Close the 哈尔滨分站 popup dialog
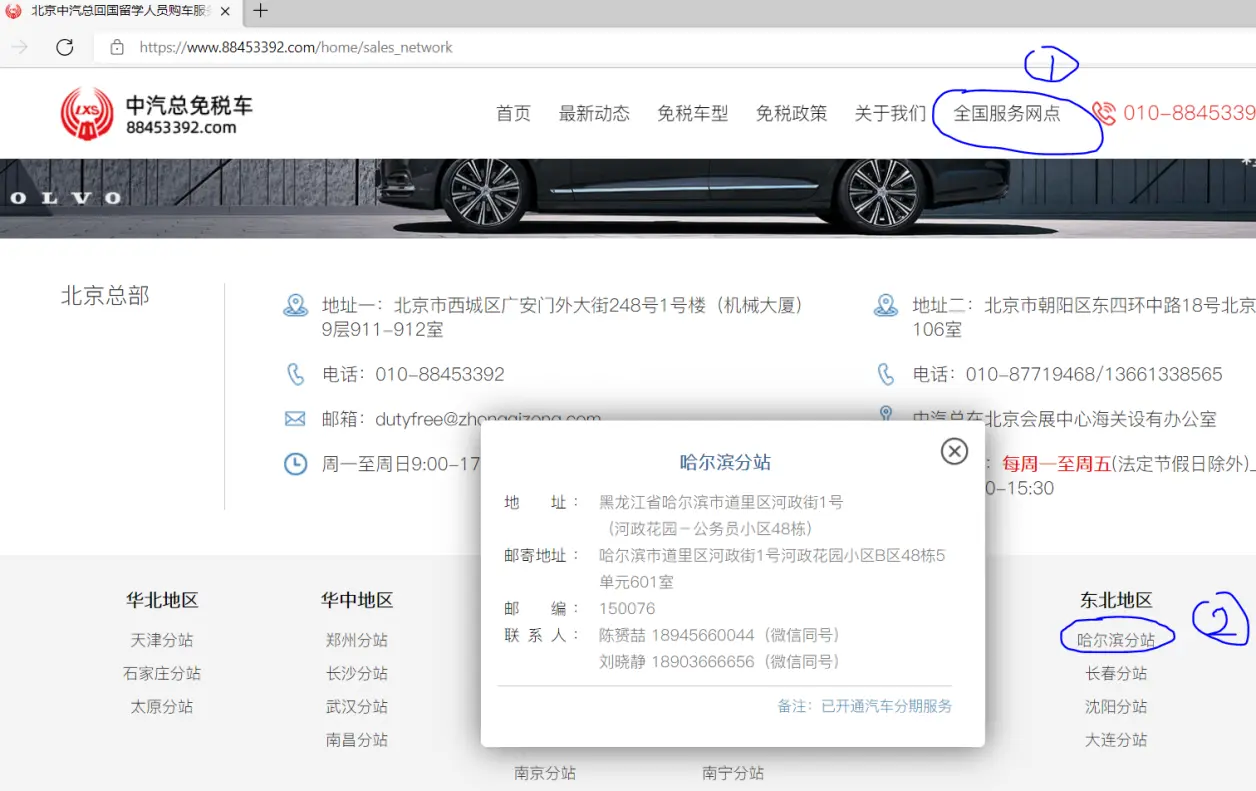 [x=954, y=451]
